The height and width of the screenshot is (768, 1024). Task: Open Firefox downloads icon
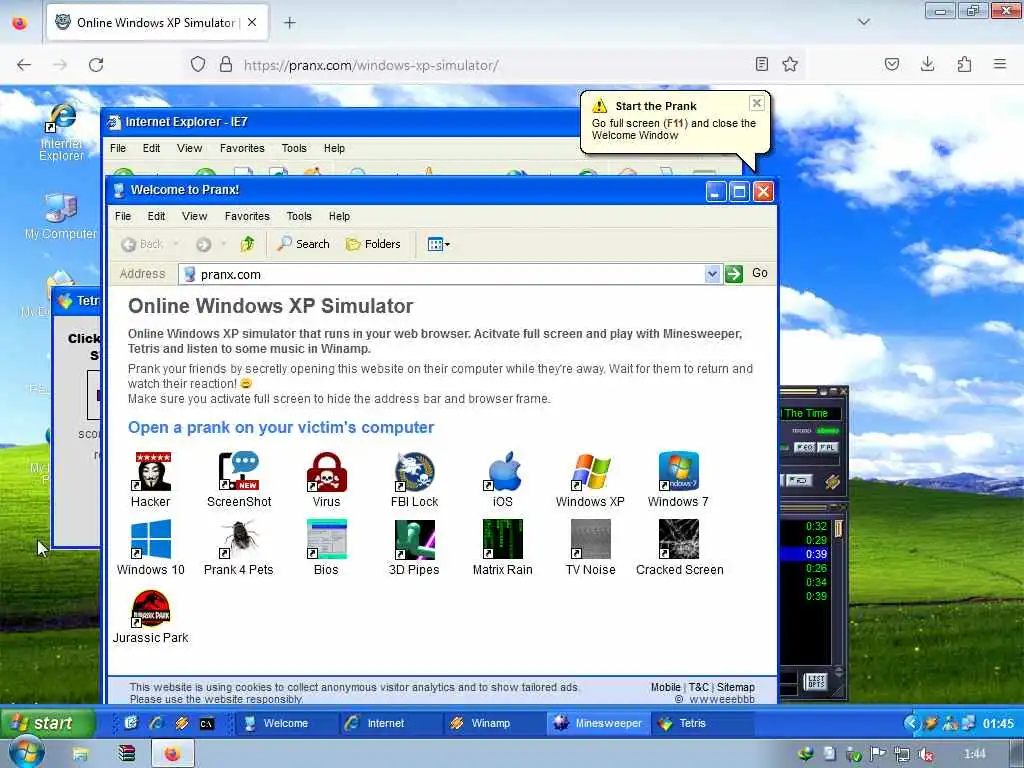927,64
